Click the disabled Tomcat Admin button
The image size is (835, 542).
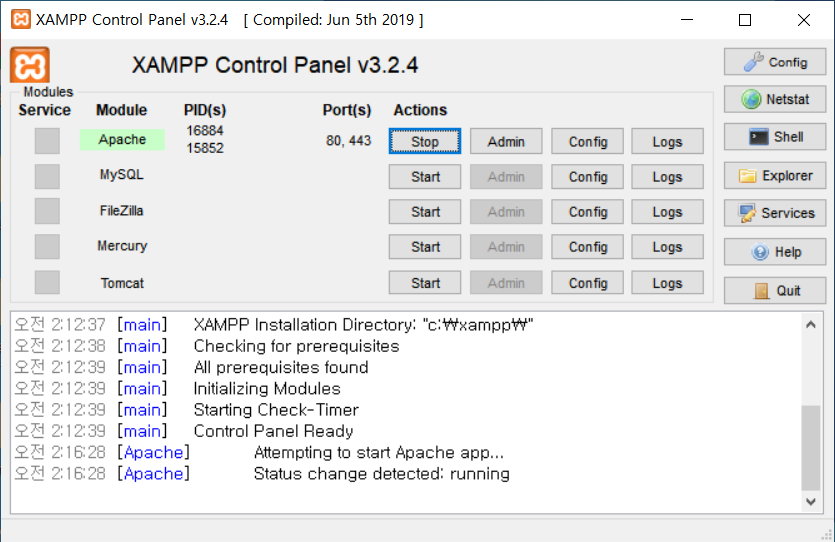coord(506,283)
